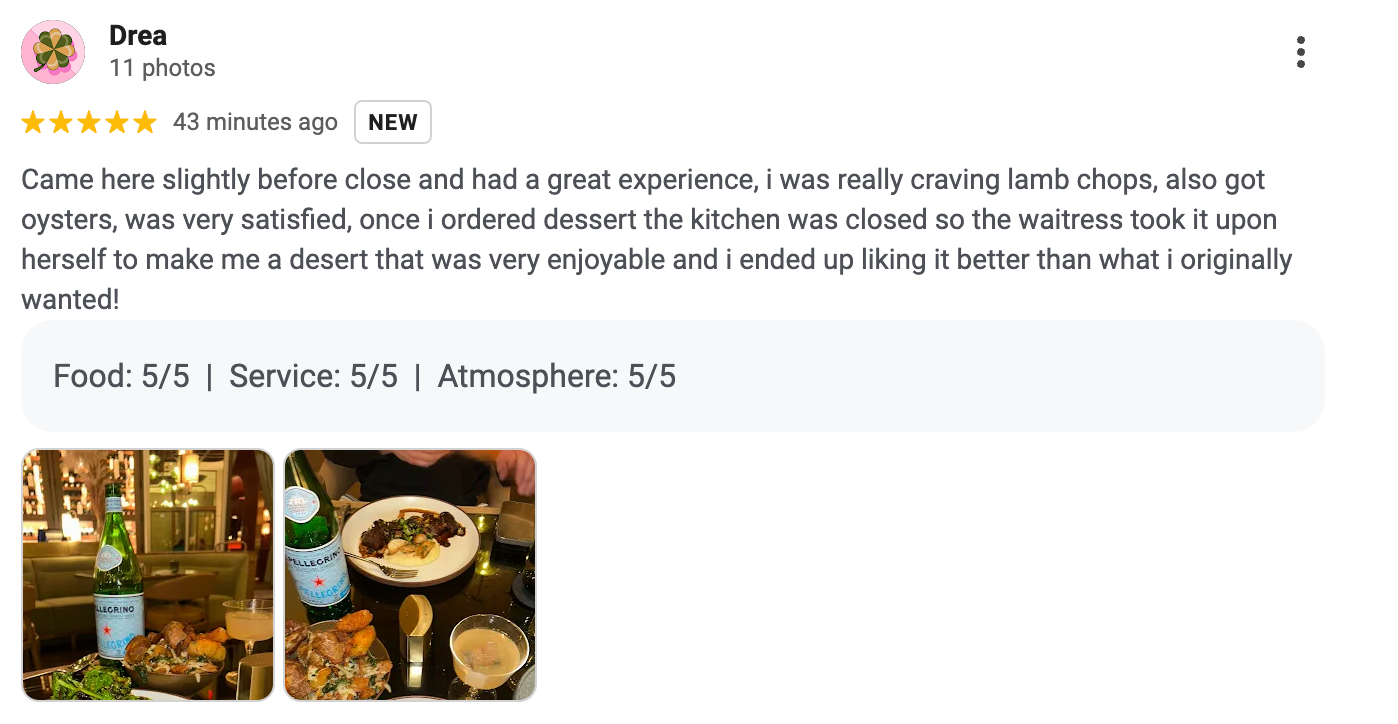Open the Pellegrino bottle restaurant photo
This screenshot has height=724, width=1398.
coord(147,574)
